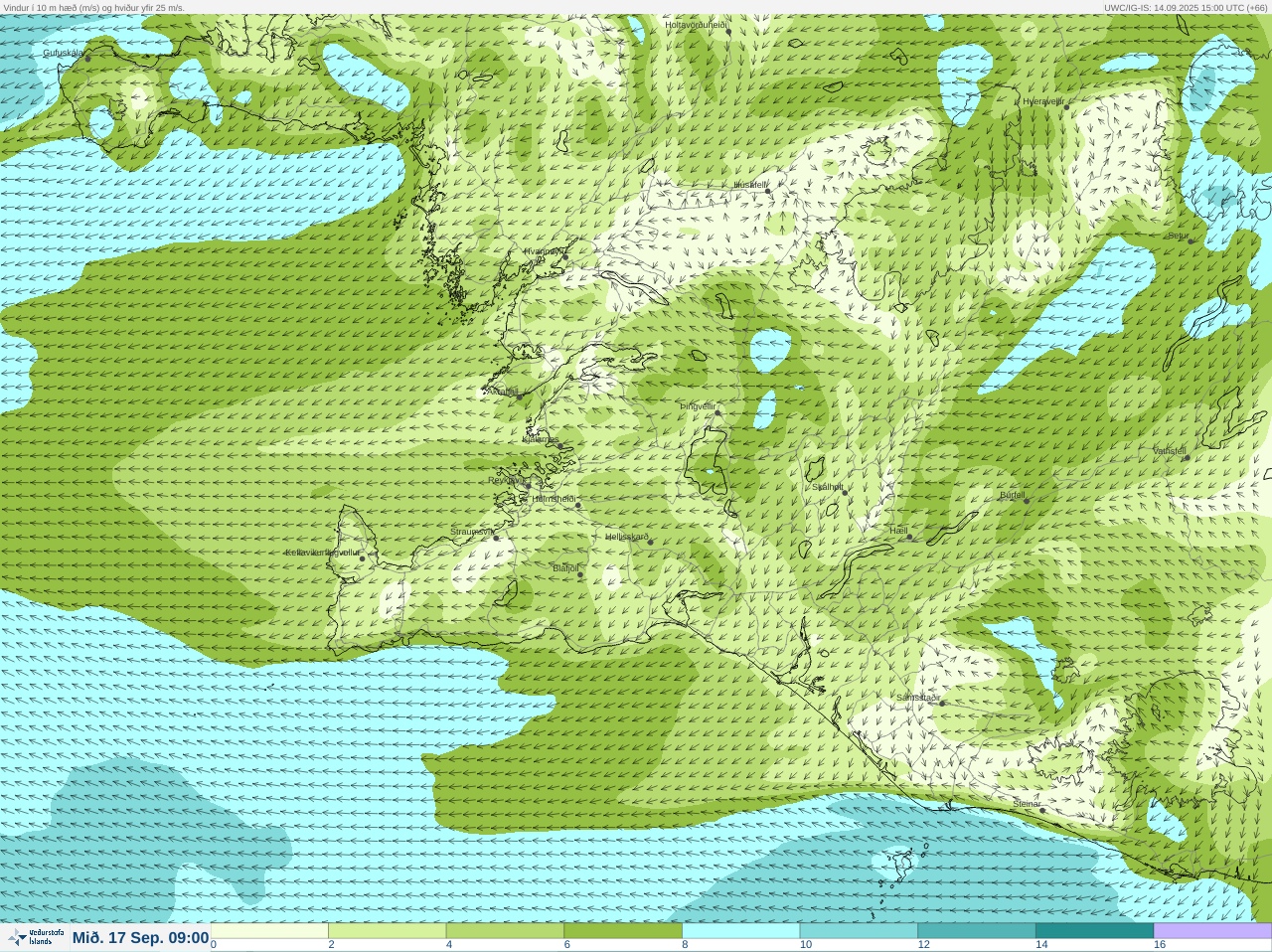
Task: Click the light green 2–4 m/s legend swatch
Action: [388, 931]
